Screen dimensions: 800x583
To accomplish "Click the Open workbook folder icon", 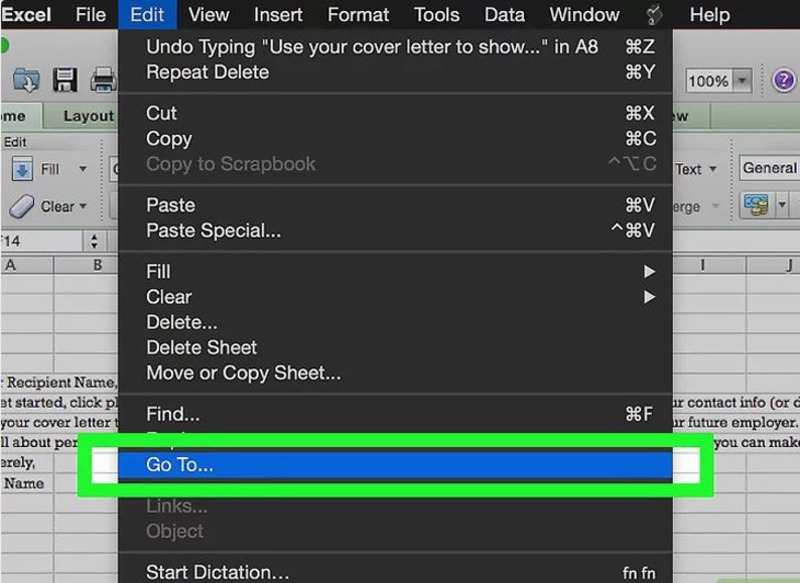I will pyautogui.click(x=25, y=80).
